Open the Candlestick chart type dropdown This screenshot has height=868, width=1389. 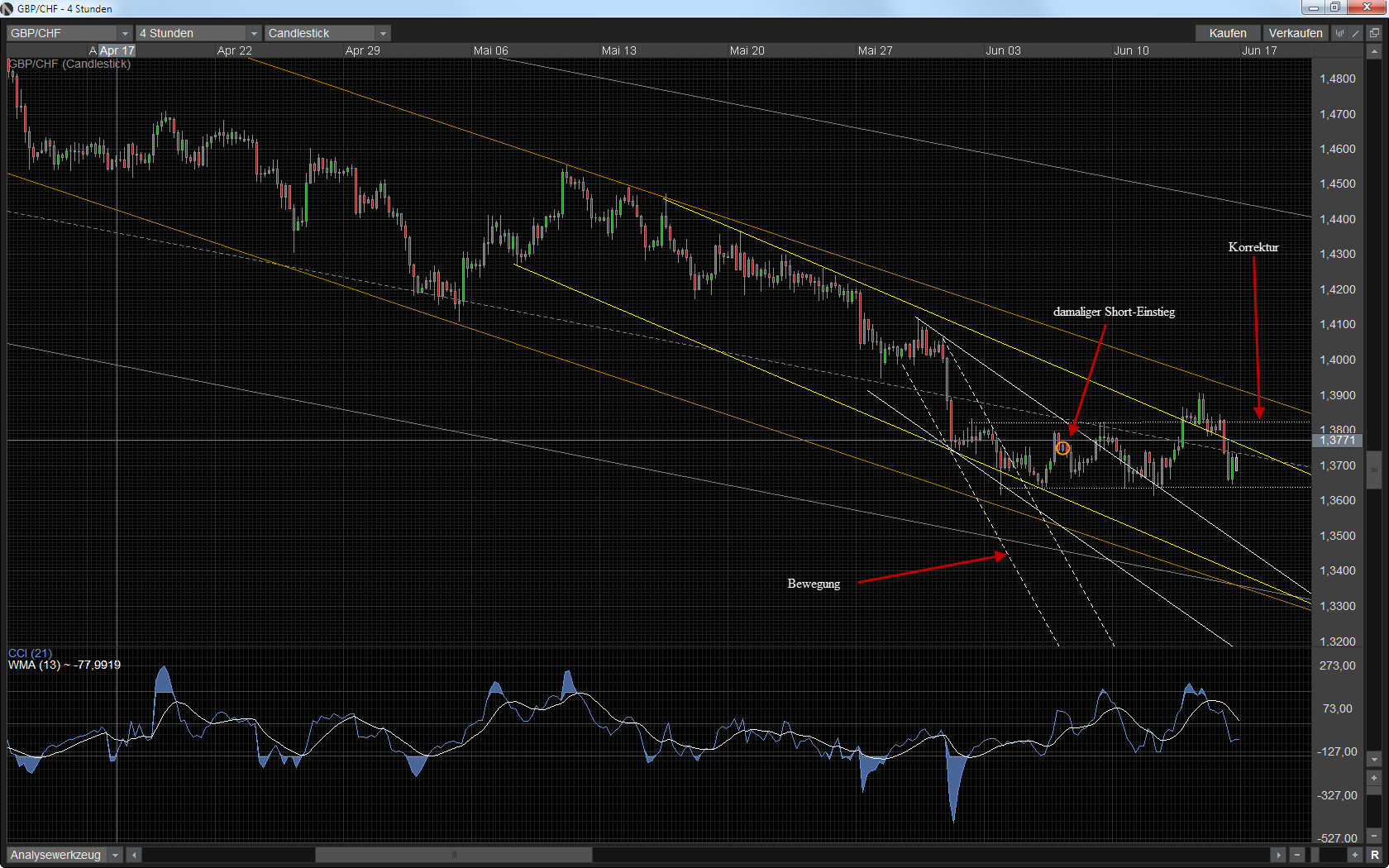click(x=327, y=33)
